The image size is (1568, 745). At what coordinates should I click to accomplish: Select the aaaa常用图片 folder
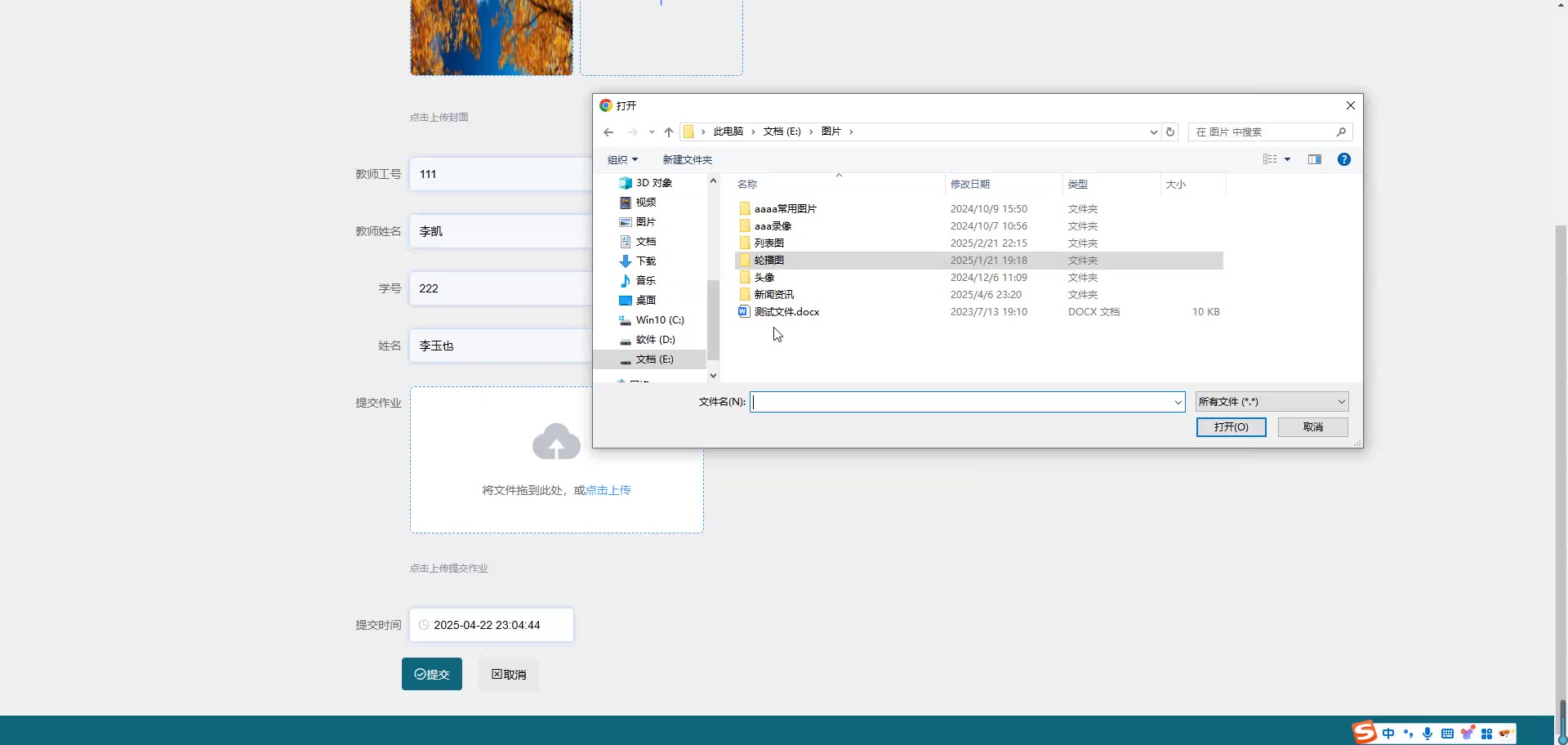coord(979,209)
